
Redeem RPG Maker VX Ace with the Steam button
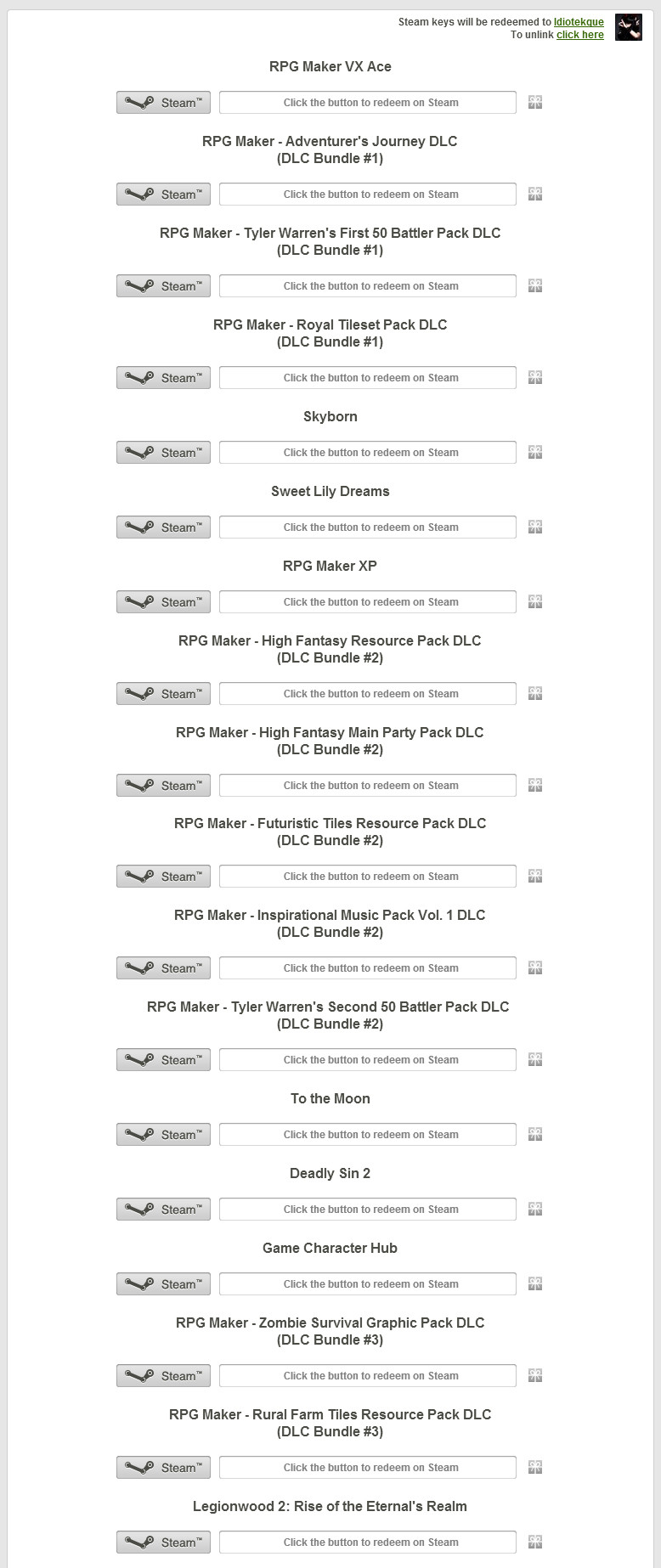[x=163, y=102]
